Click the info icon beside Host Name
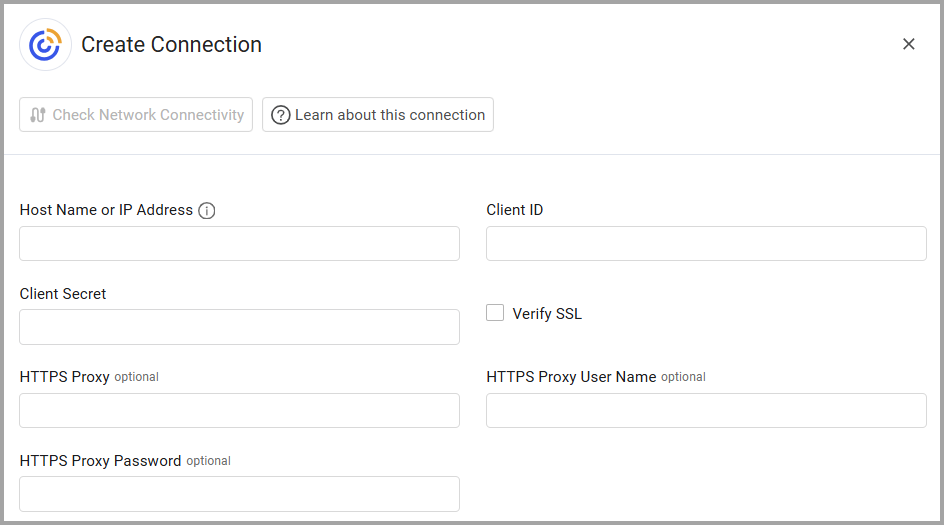 (x=207, y=211)
